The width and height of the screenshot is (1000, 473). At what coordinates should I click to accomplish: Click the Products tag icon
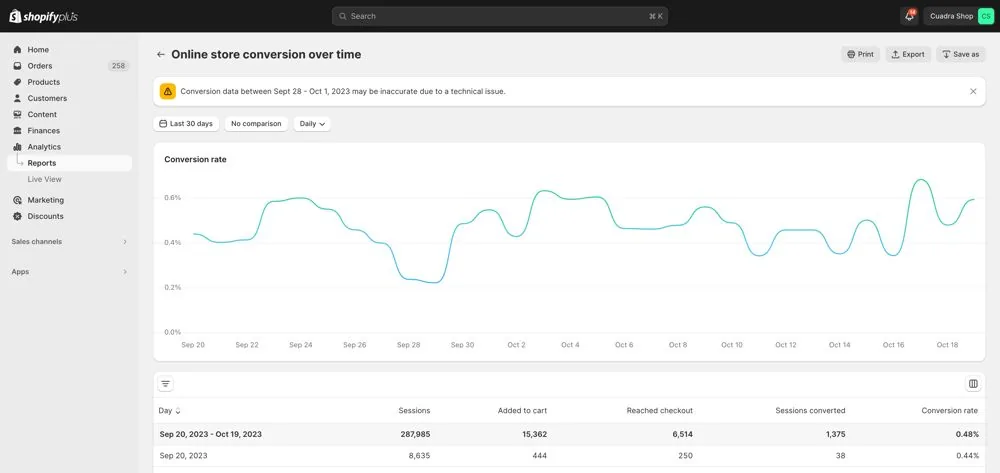[17, 82]
